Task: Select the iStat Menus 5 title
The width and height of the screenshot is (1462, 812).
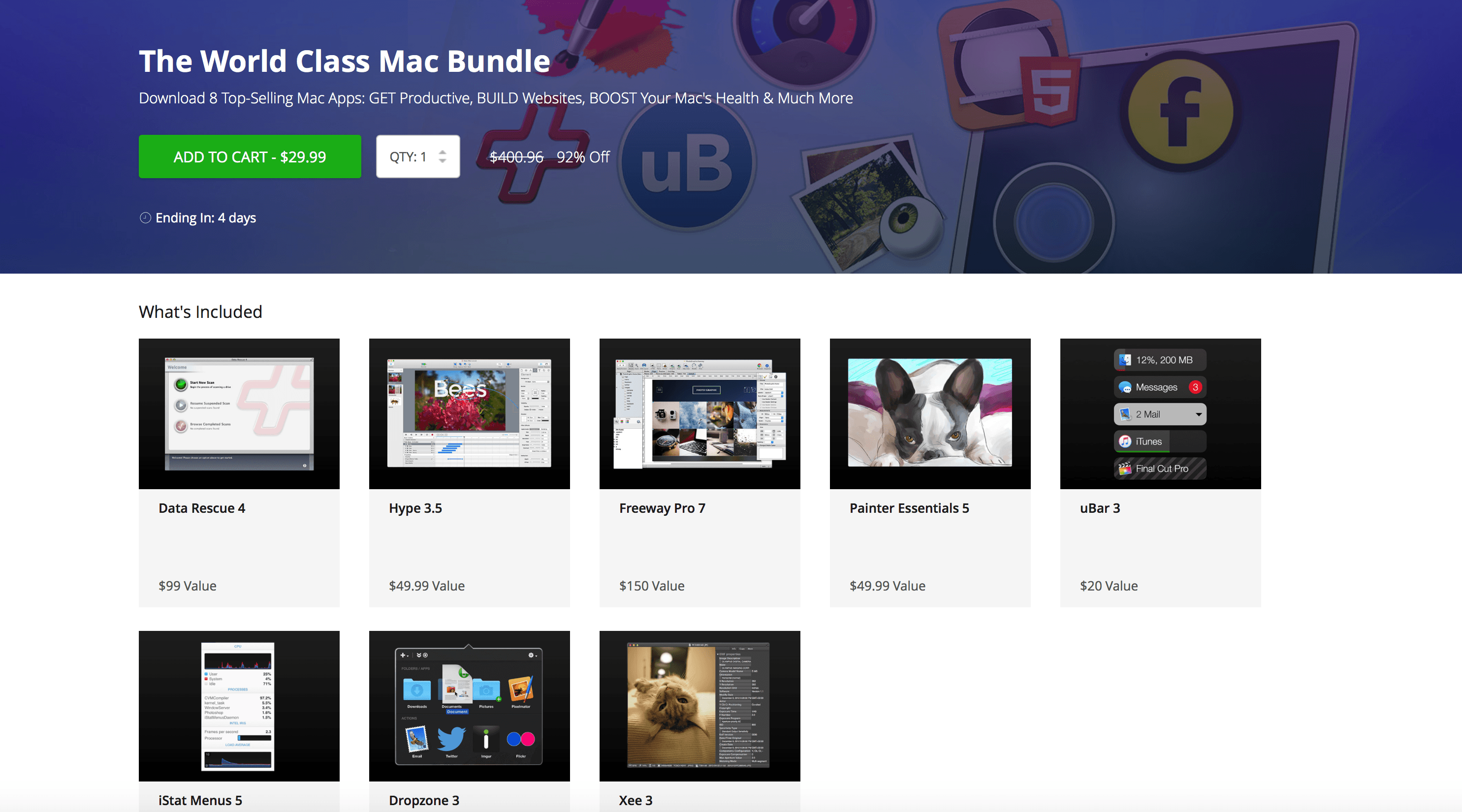Action: coord(200,801)
